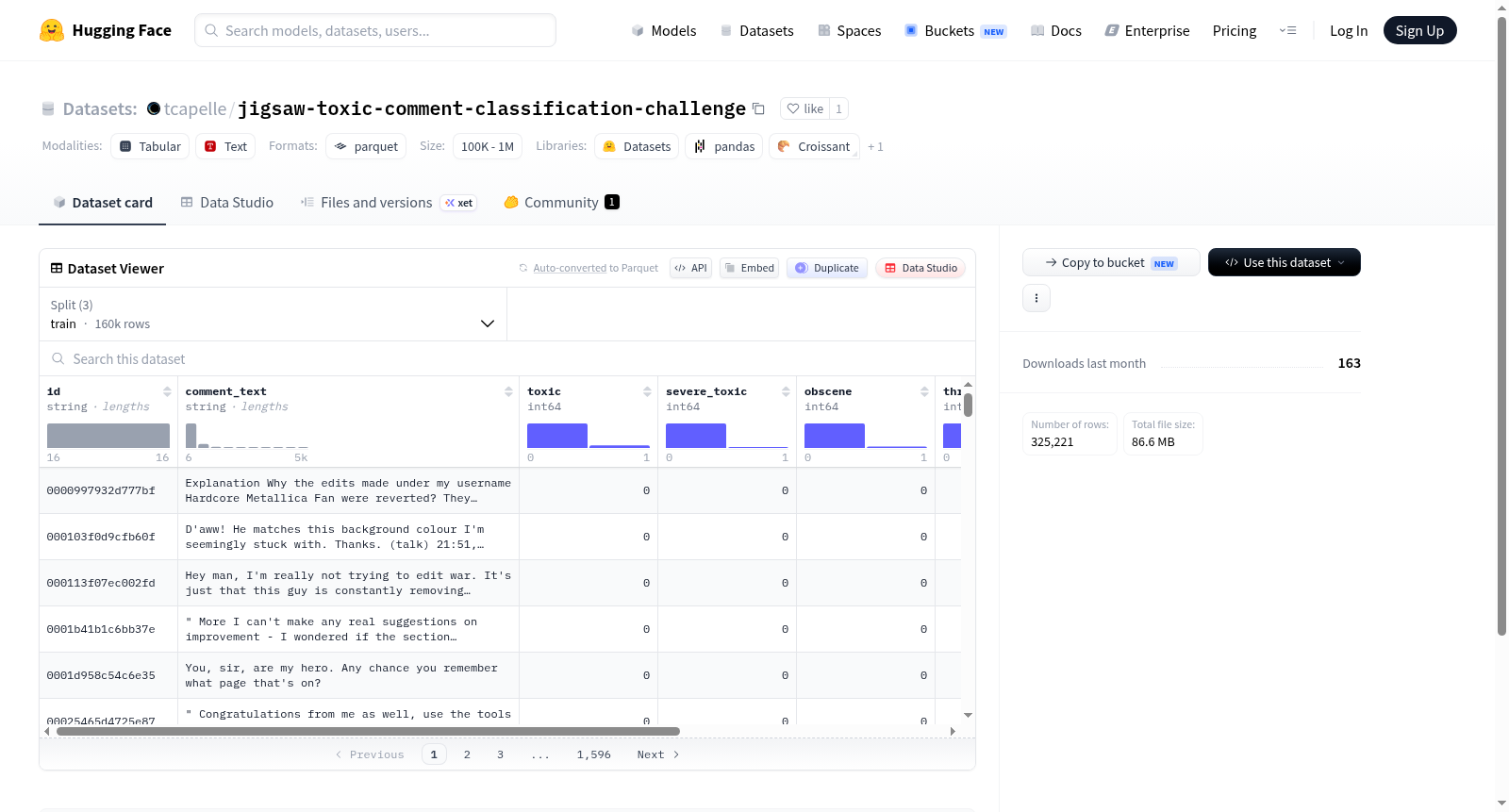Click the sort icon on comment_text column
The image size is (1509, 812).
pyautogui.click(x=508, y=391)
